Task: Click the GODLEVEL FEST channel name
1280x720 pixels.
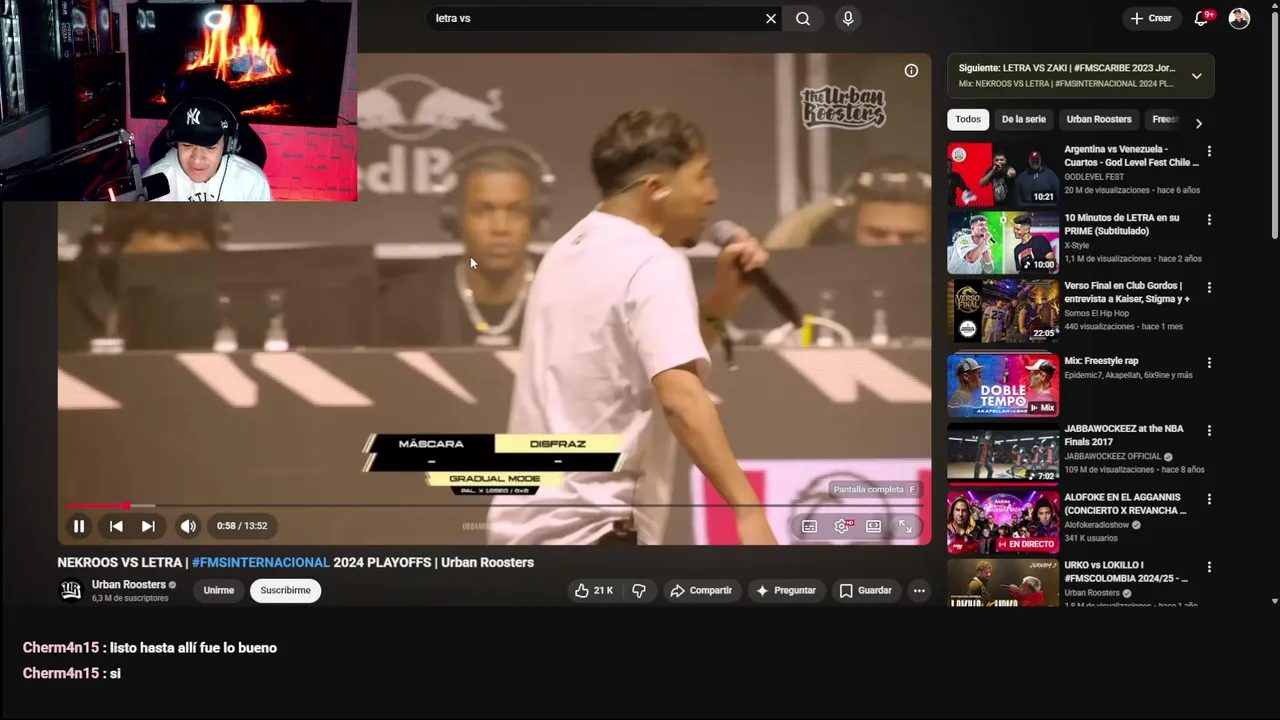Action: [1094, 177]
